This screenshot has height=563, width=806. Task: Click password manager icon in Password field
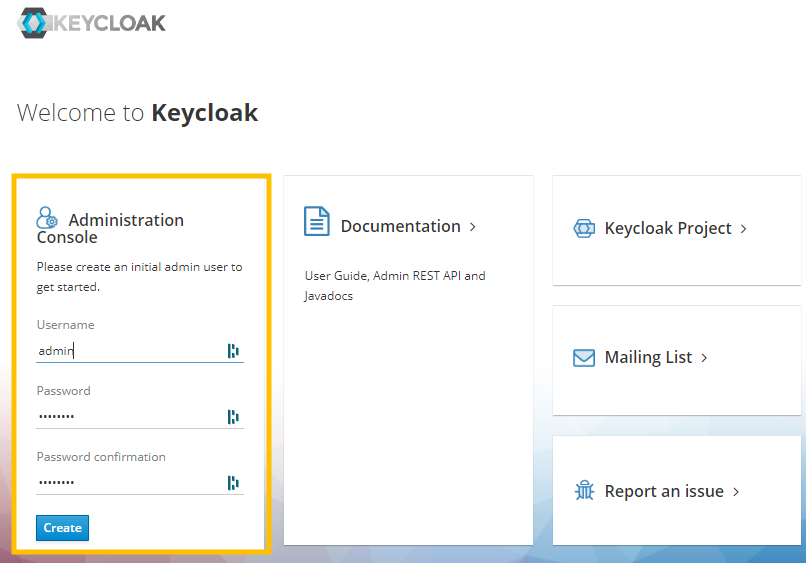(x=233, y=416)
